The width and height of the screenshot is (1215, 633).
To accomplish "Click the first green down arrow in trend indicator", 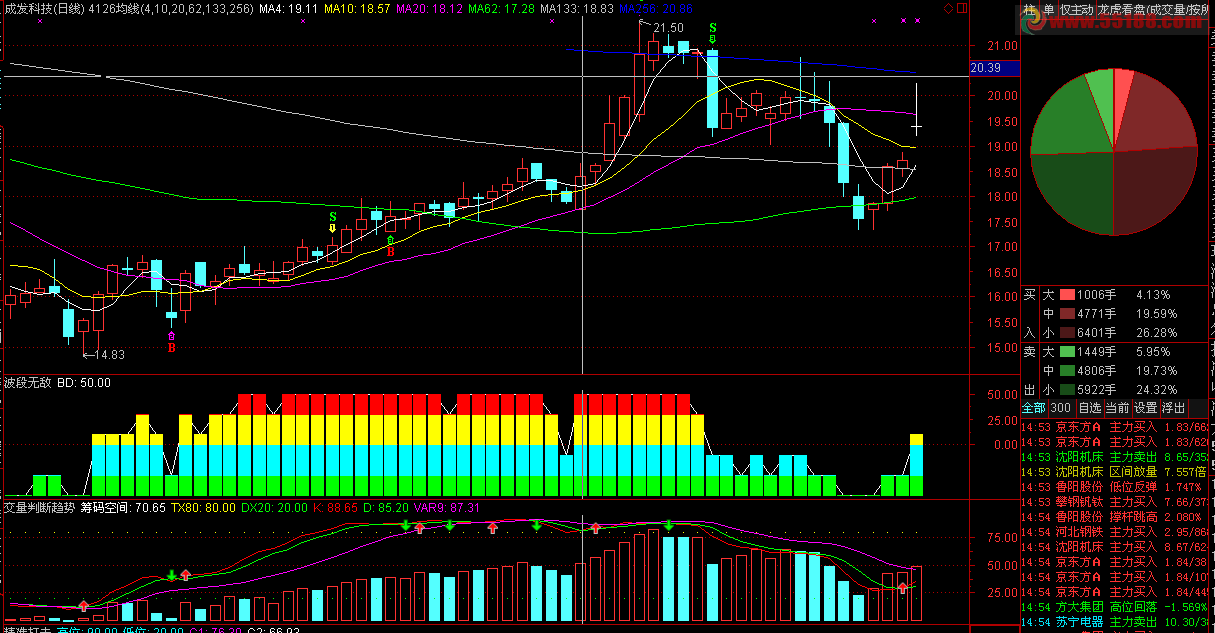I will (x=172, y=575).
